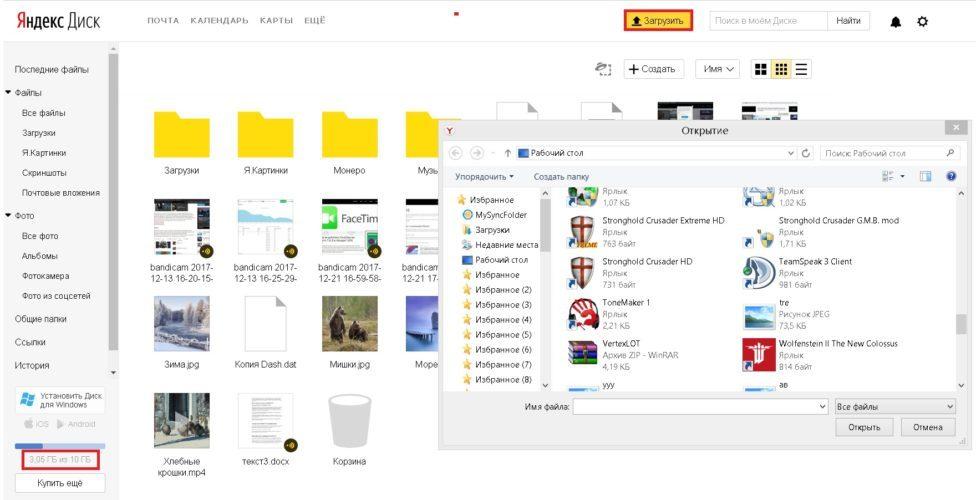
Task: Click the storage usage progress bar
Action: (x=59, y=446)
